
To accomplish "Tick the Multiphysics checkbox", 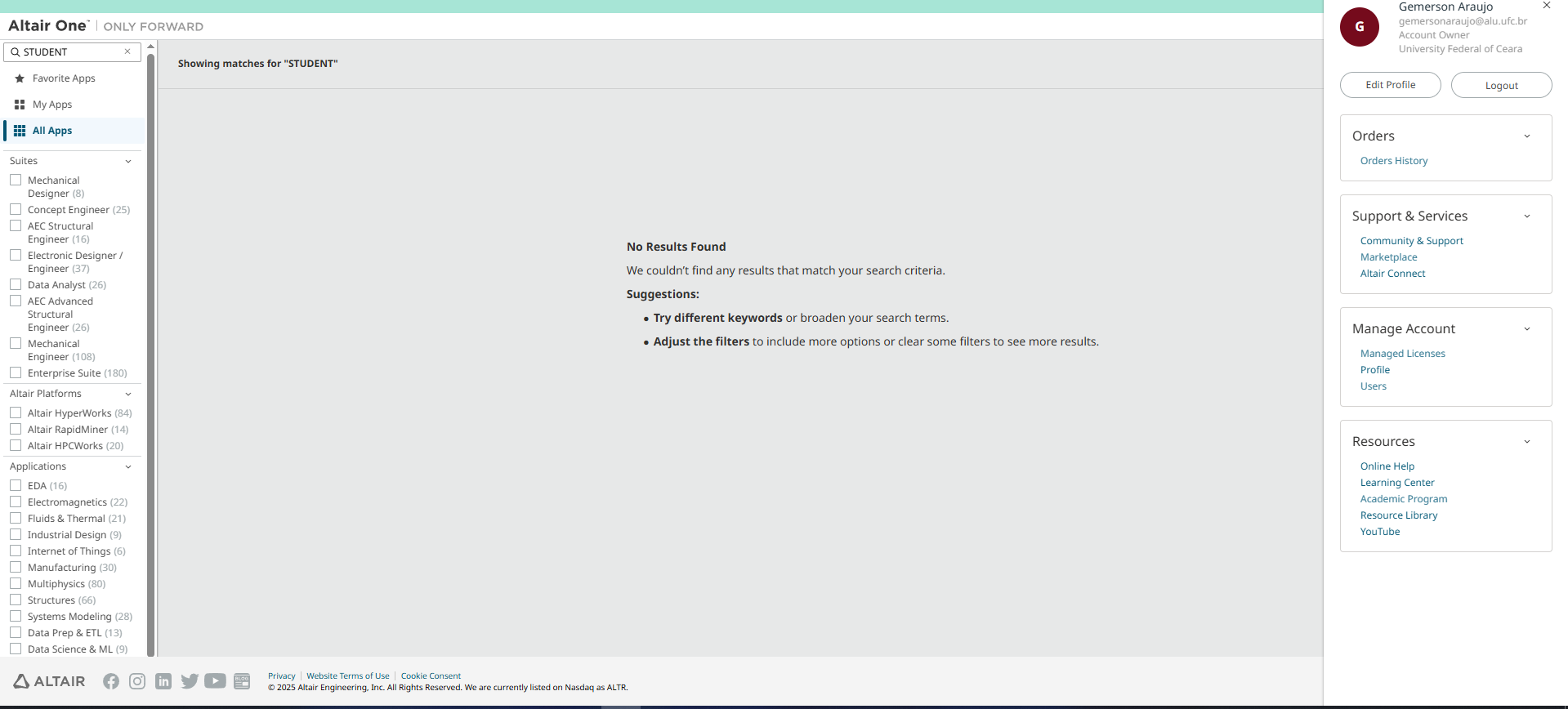I will (16, 583).
